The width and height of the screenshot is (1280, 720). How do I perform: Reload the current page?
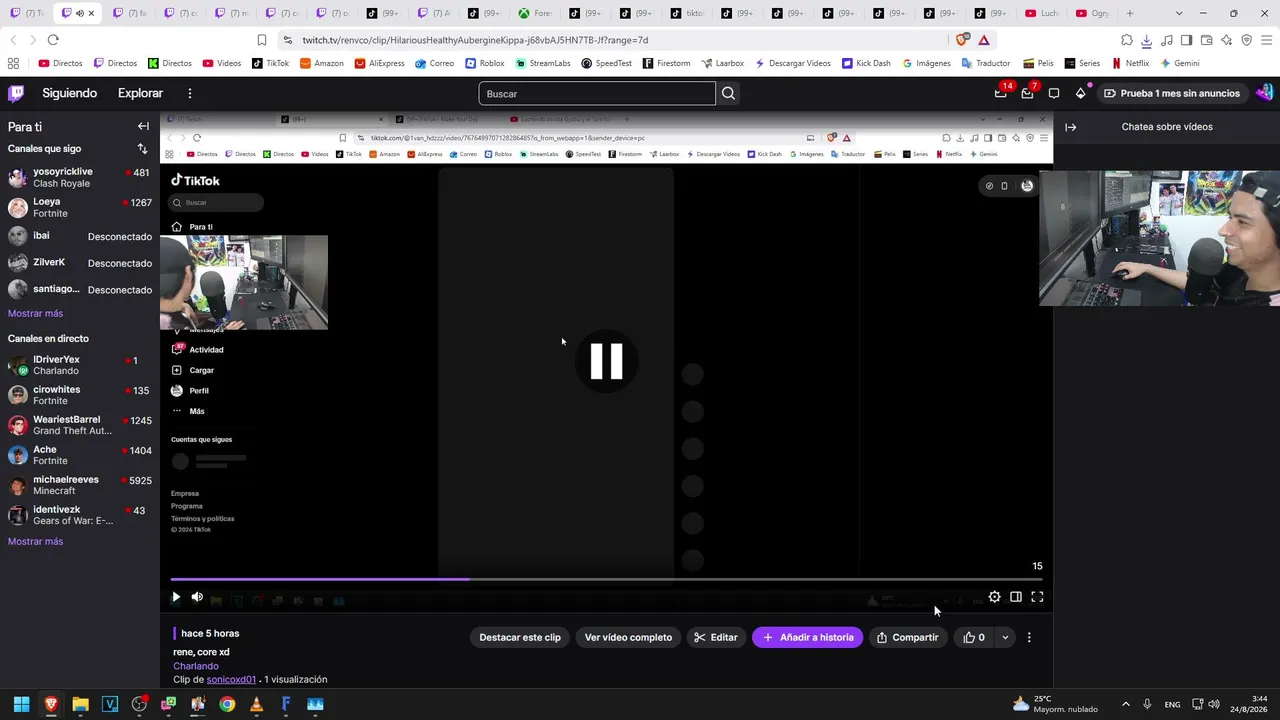(53, 40)
